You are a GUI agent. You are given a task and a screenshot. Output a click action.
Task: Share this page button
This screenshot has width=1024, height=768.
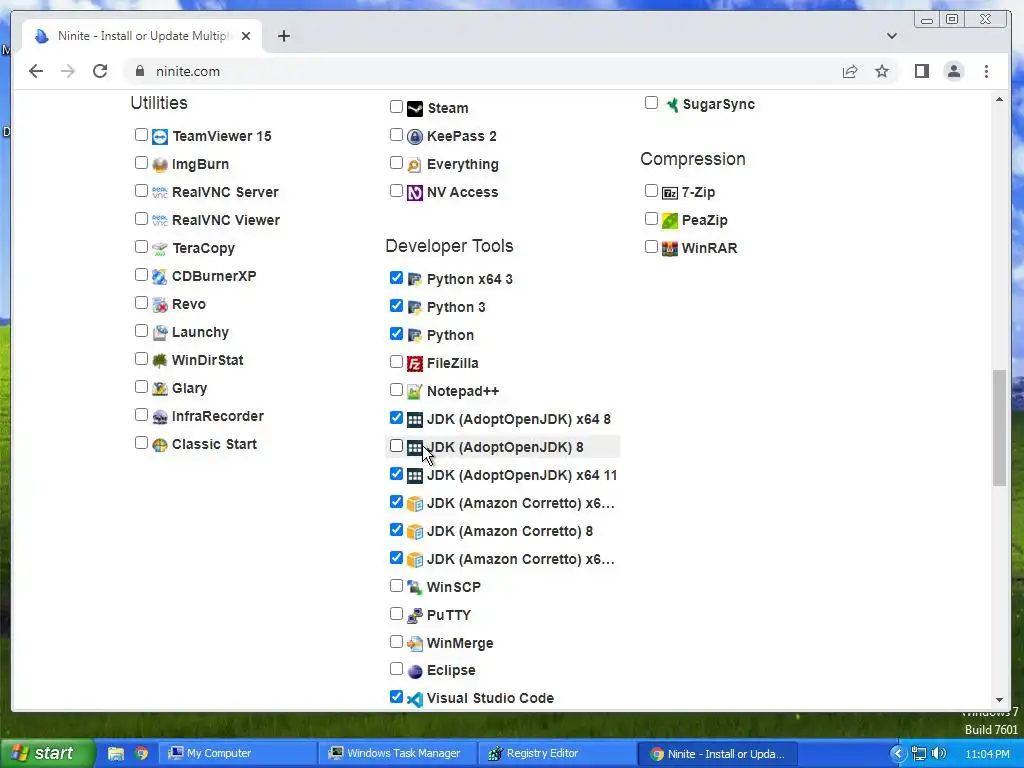(x=850, y=71)
